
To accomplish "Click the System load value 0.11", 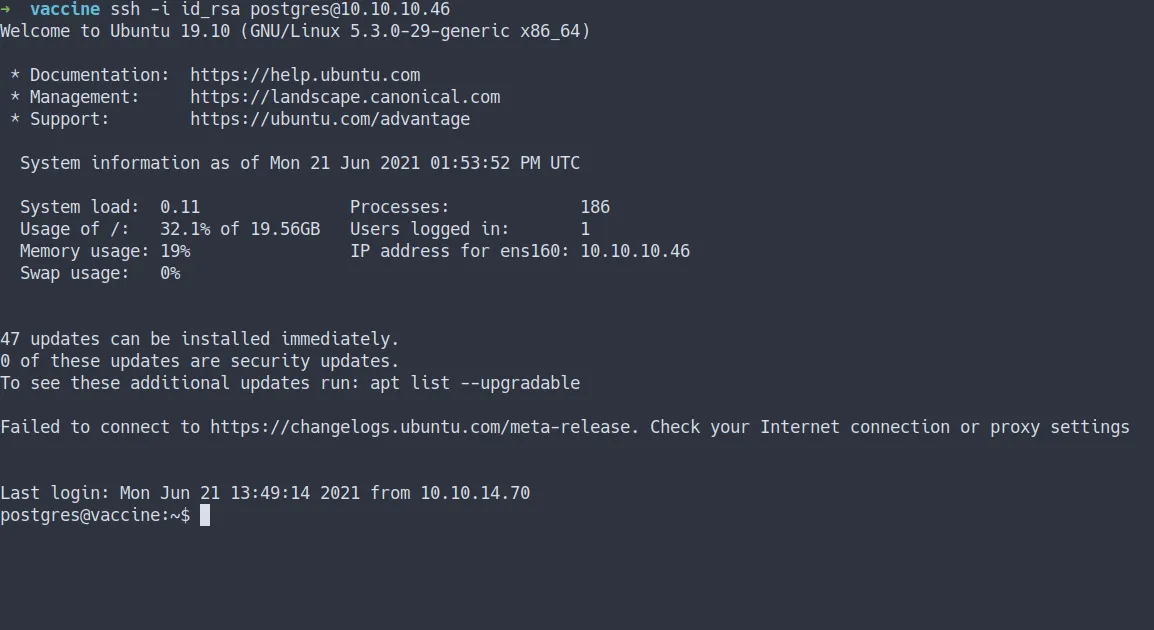I will [x=180, y=207].
